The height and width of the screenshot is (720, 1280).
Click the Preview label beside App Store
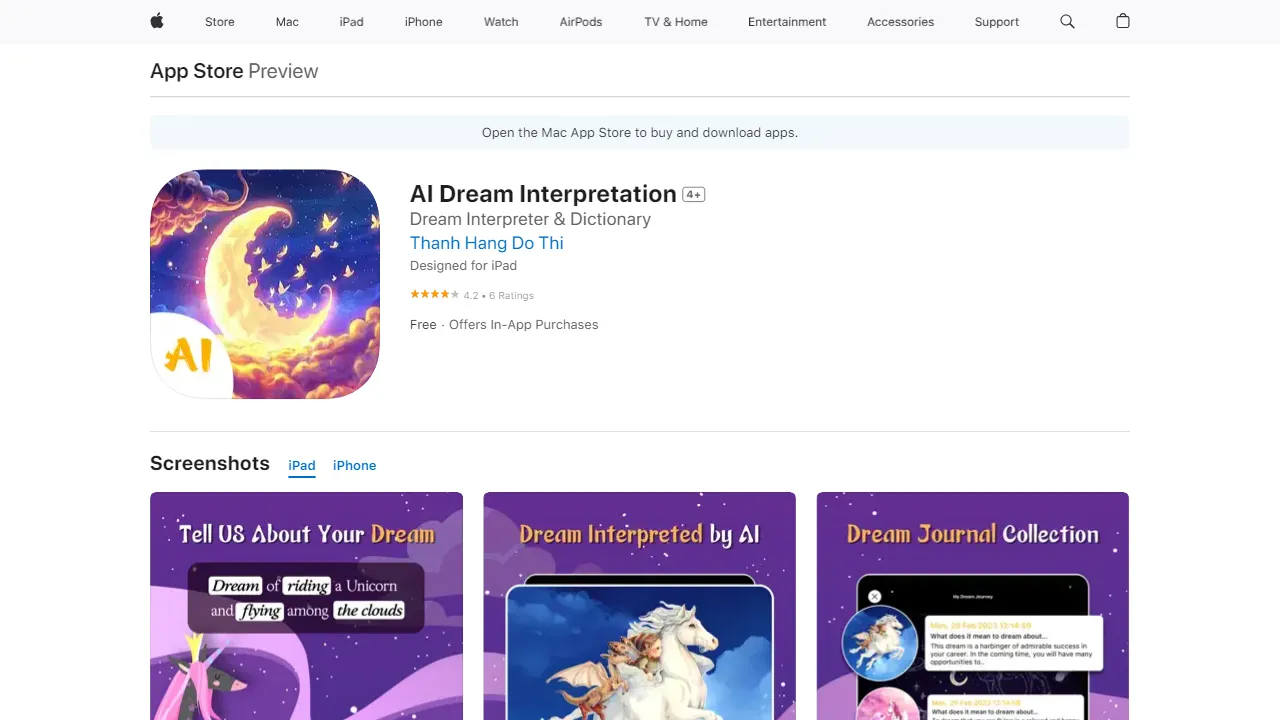[283, 71]
